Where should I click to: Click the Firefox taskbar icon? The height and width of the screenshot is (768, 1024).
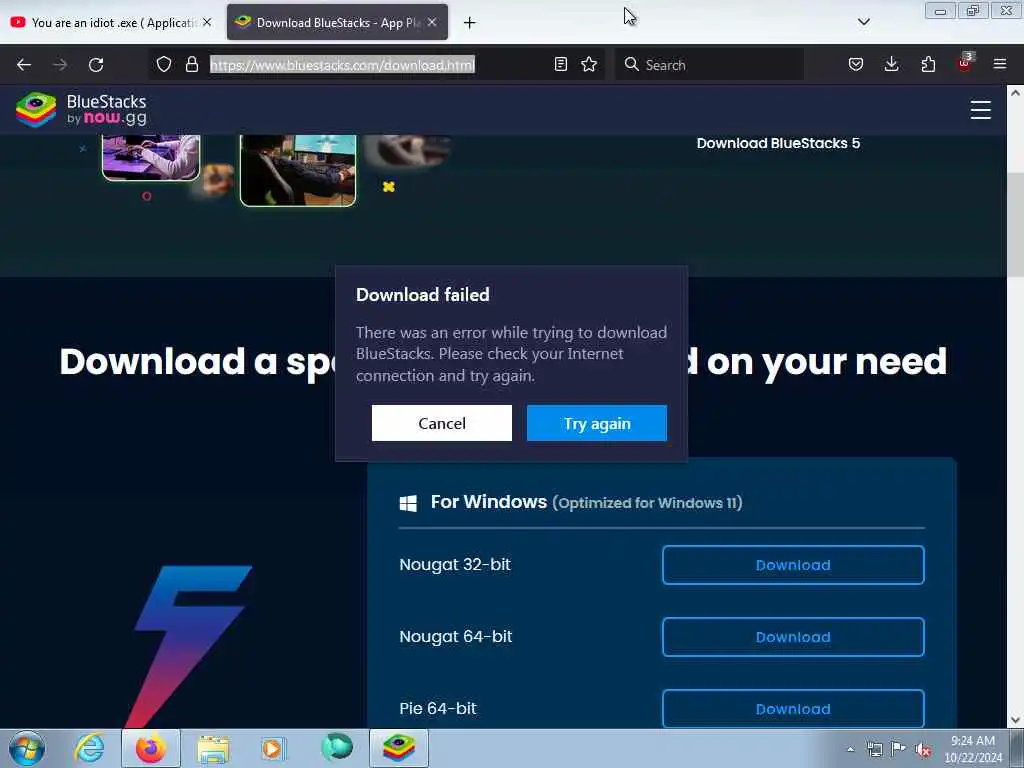[151, 748]
